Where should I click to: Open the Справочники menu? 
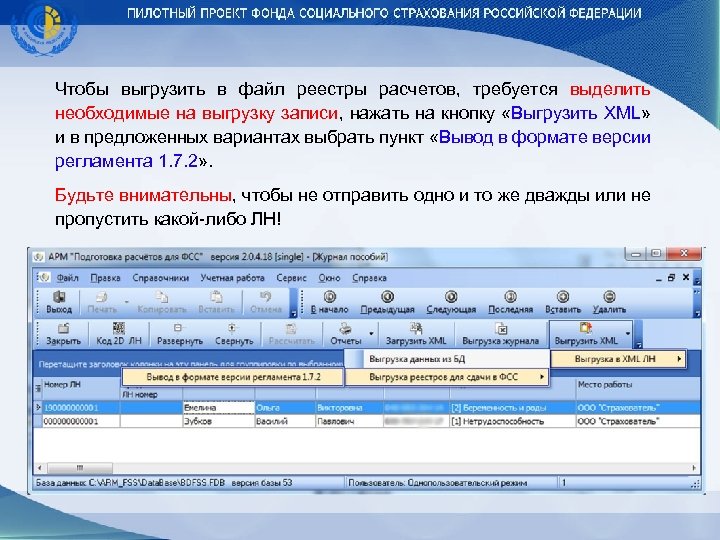pyautogui.click(x=161, y=278)
